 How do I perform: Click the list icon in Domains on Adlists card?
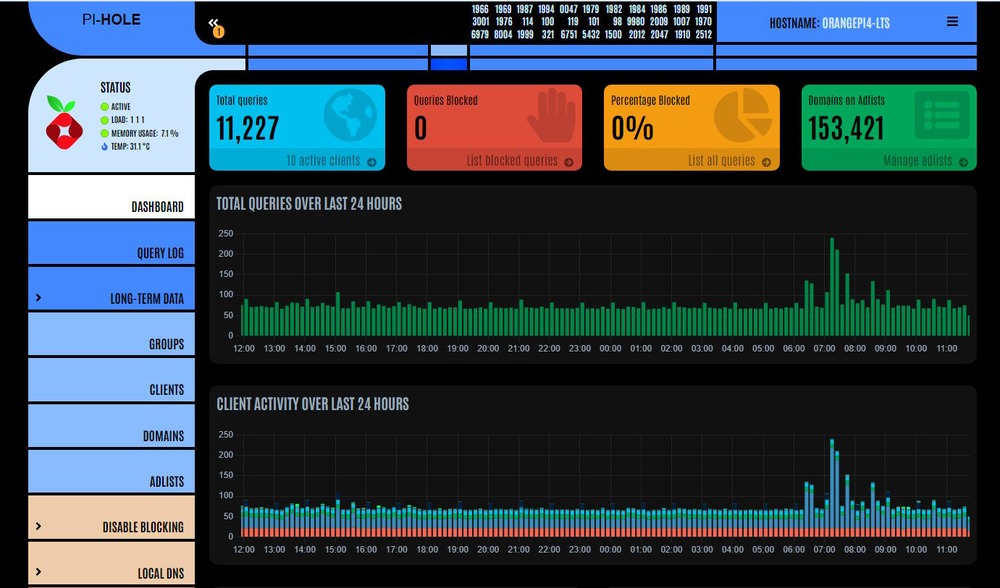tap(941, 115)
